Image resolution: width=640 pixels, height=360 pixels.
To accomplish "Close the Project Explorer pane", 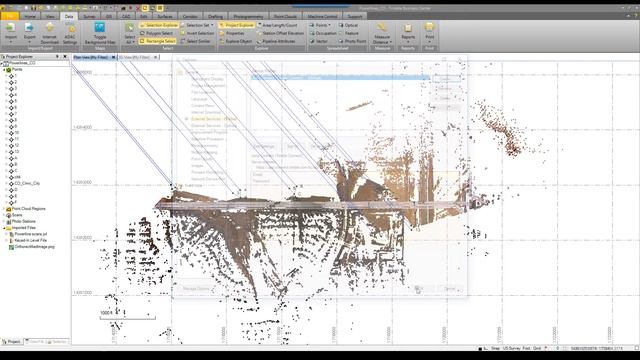I will [65, 57].
